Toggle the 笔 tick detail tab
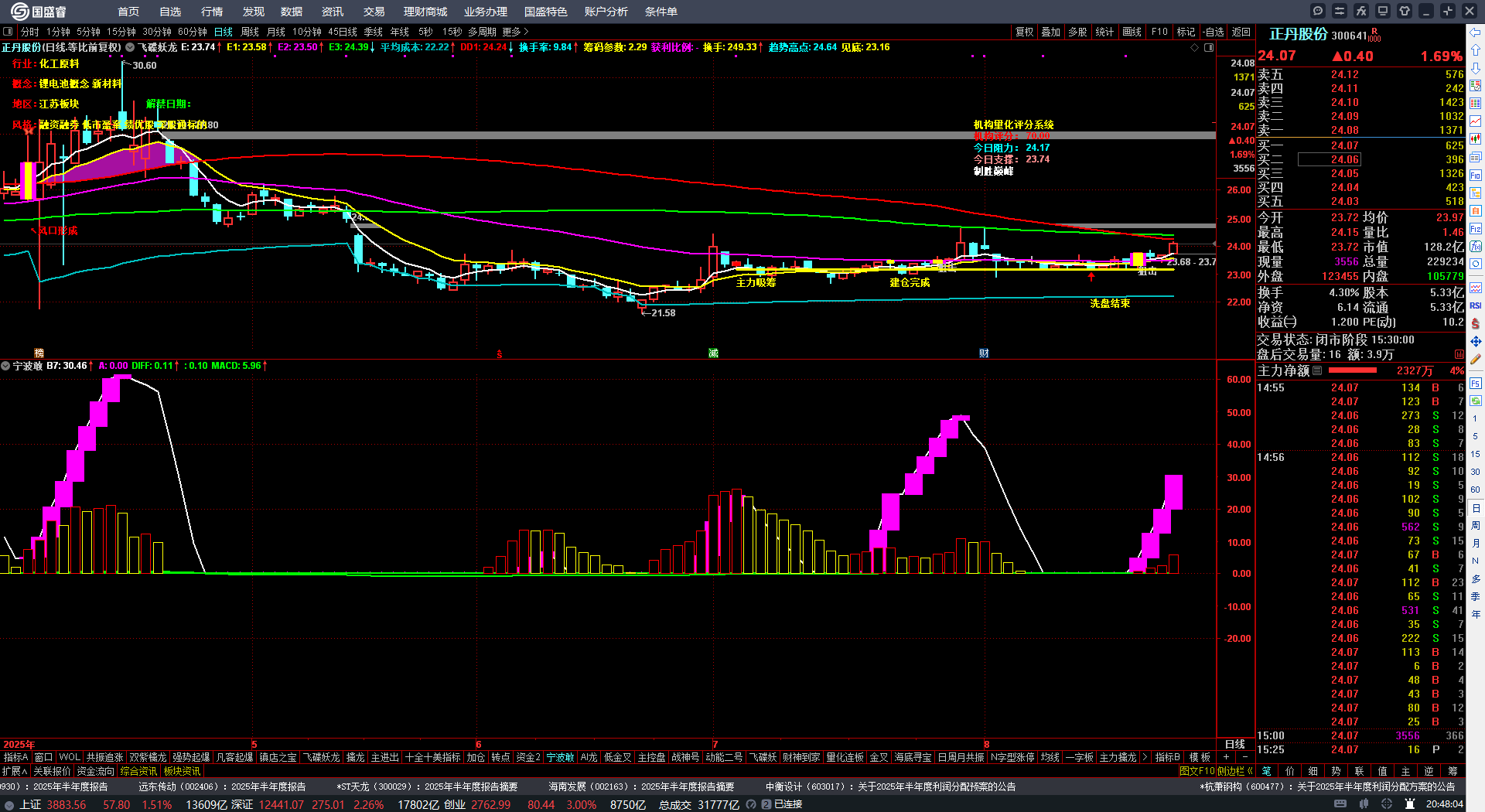The height and width of the screenshot is (812, 1485). coord(1266,771)
